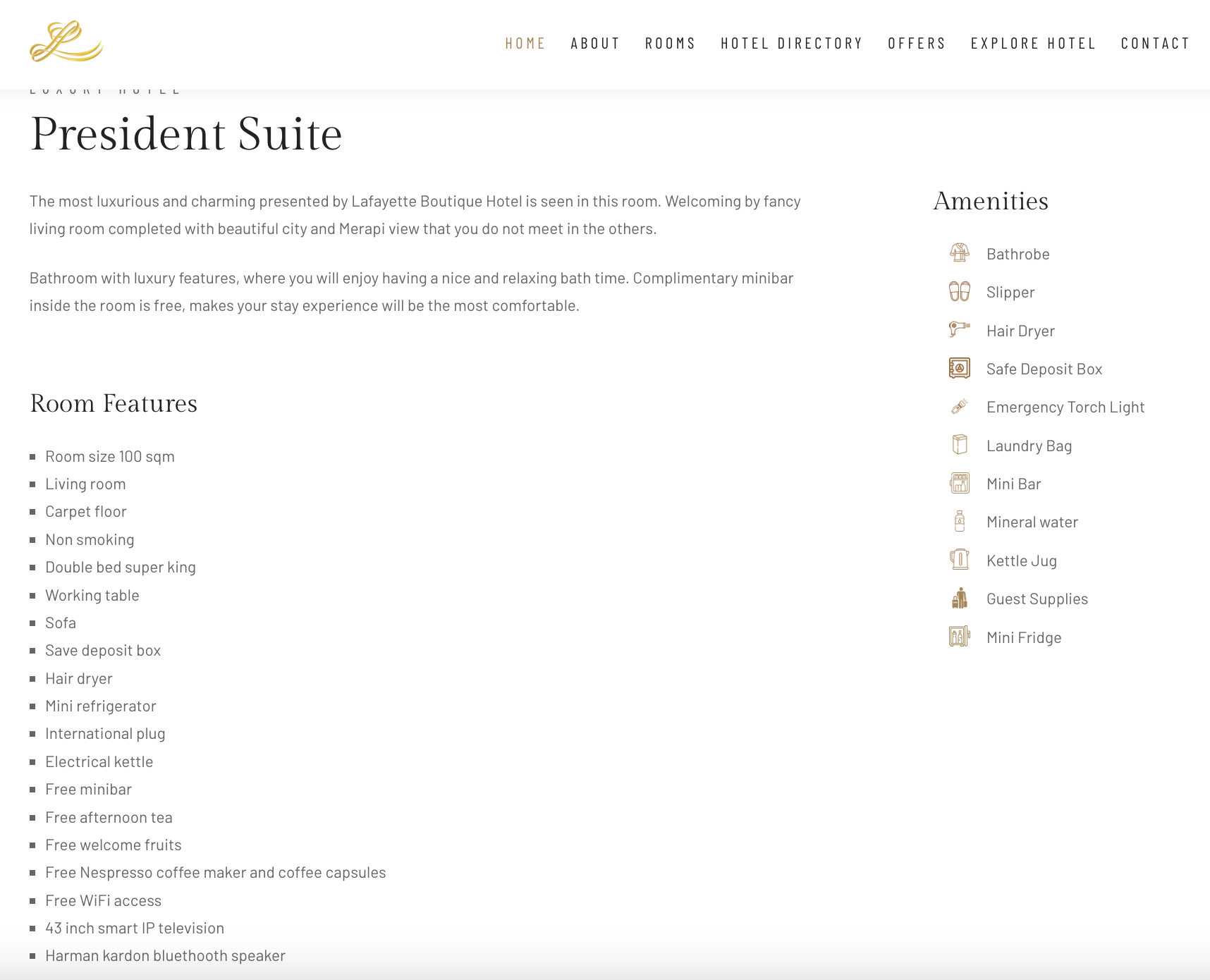The width and height of the screenshot is (1210, 980).
Task: Click the Slipper amenity icon
Action: tap(959, 291)
